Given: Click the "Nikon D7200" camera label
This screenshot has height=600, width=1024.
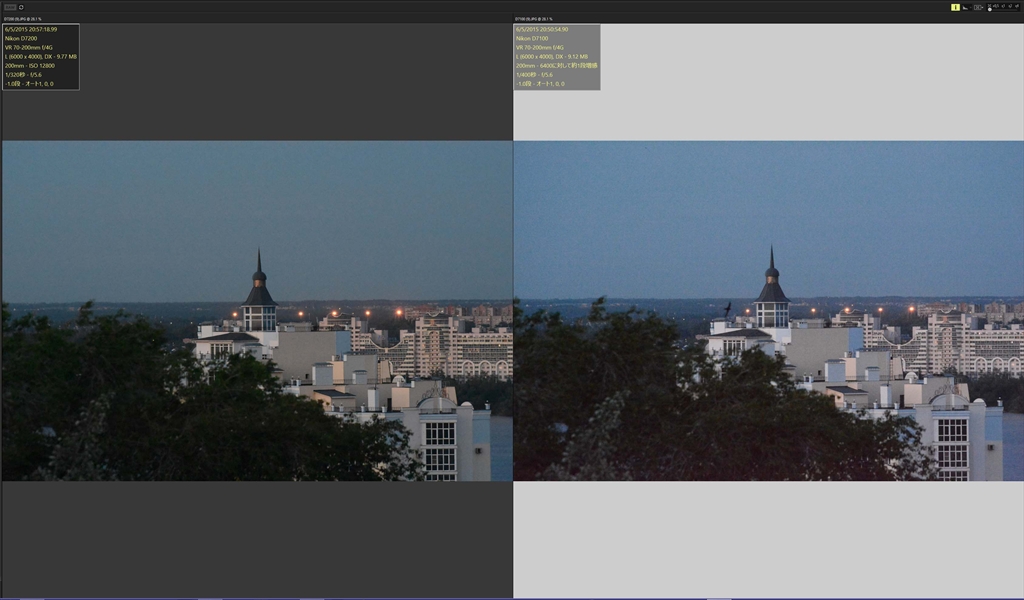Looking at the screenshot, I should pyautogui.click(x=21, y=39).
